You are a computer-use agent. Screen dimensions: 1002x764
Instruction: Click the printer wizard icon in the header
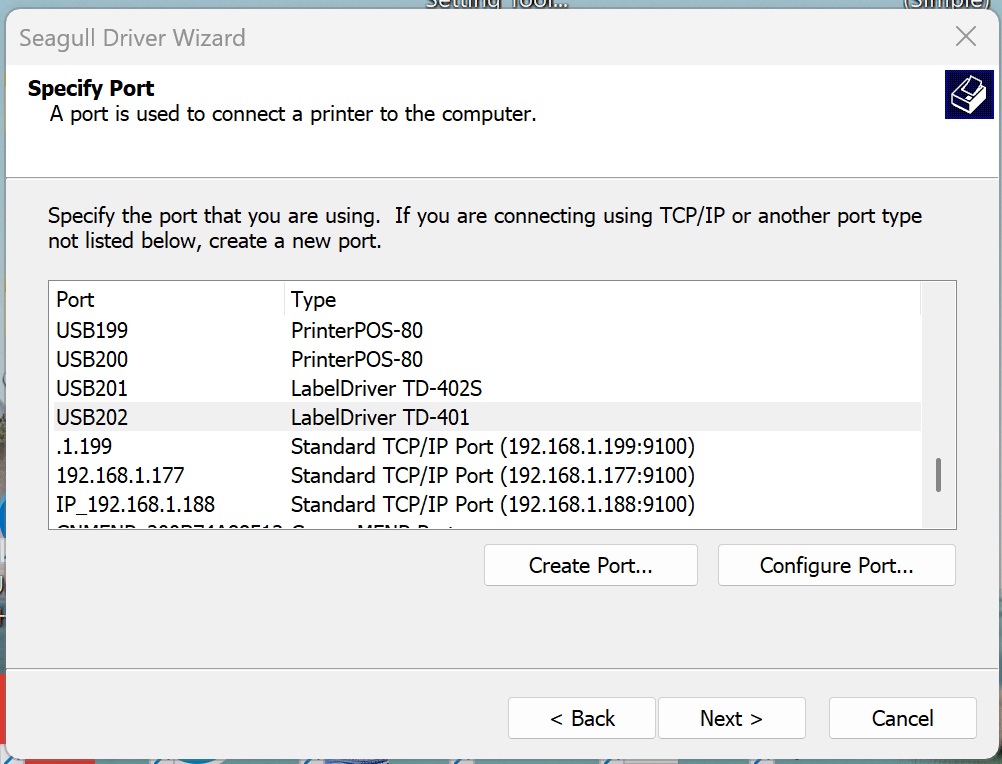tap(969, 95)
